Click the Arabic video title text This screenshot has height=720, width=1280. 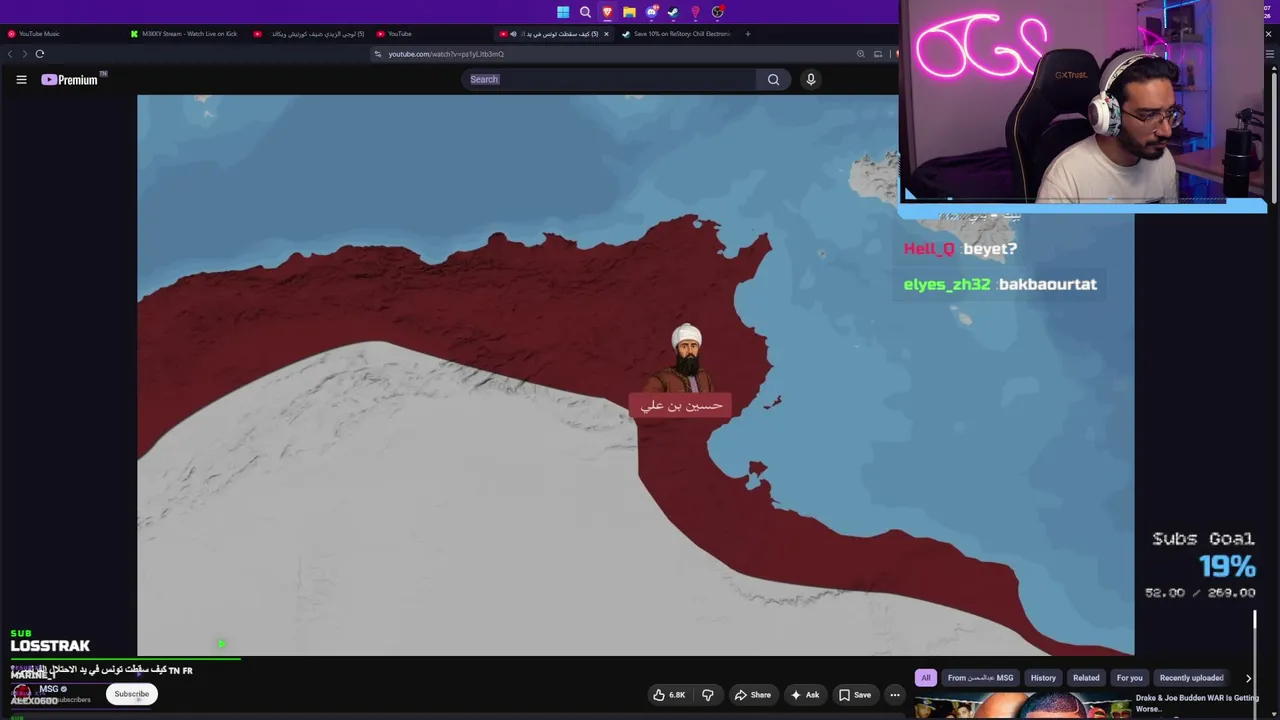pos(101,670)
